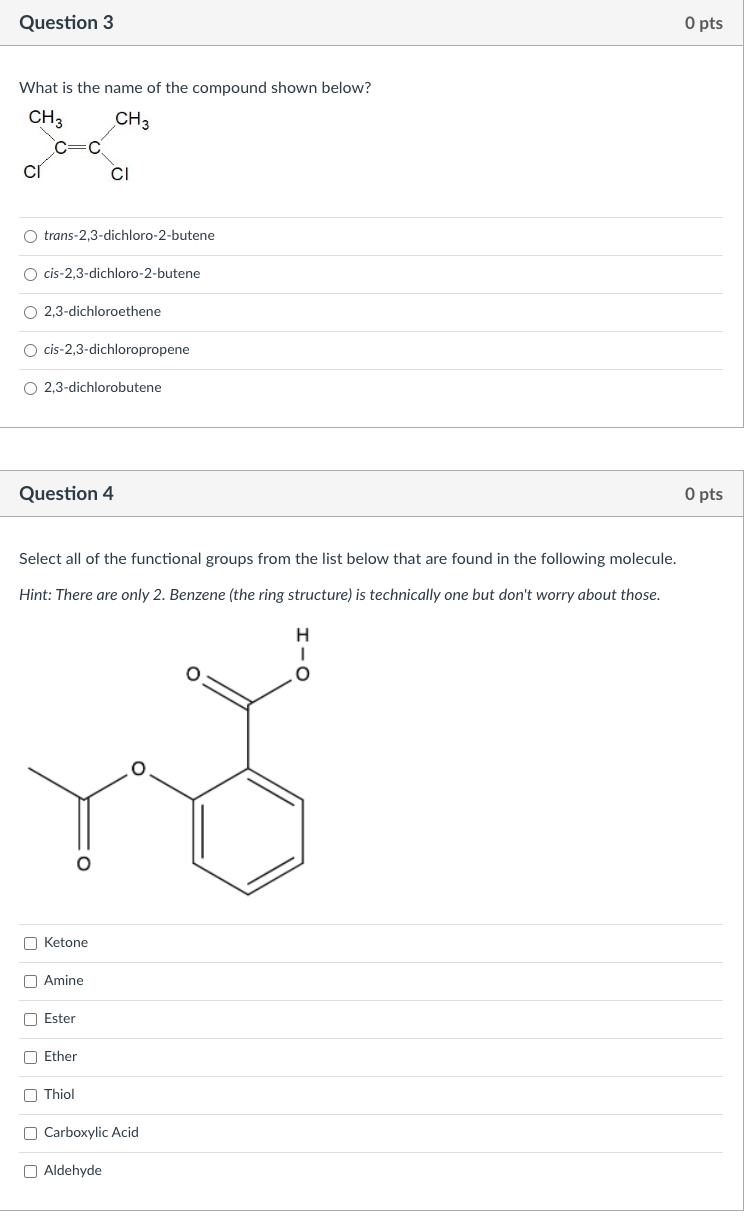Pick the 2,3-dichlorobutene option
Screen dimensions: 746x1216
[31, 387]
